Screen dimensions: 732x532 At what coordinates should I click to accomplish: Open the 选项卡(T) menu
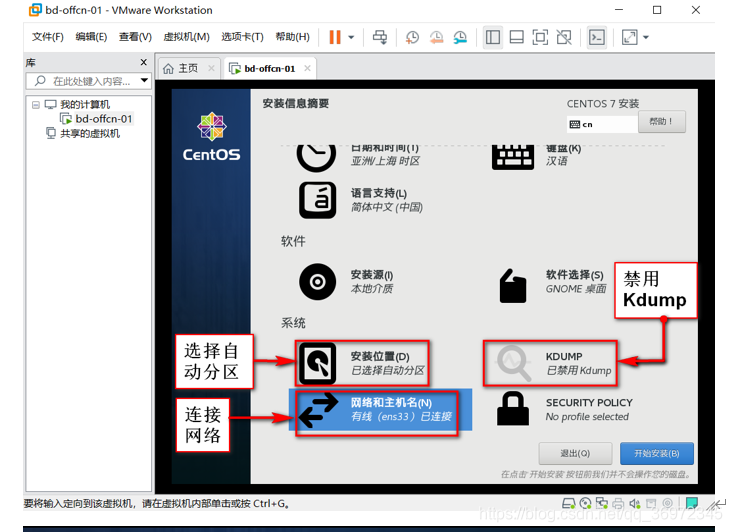pos(242,37)
